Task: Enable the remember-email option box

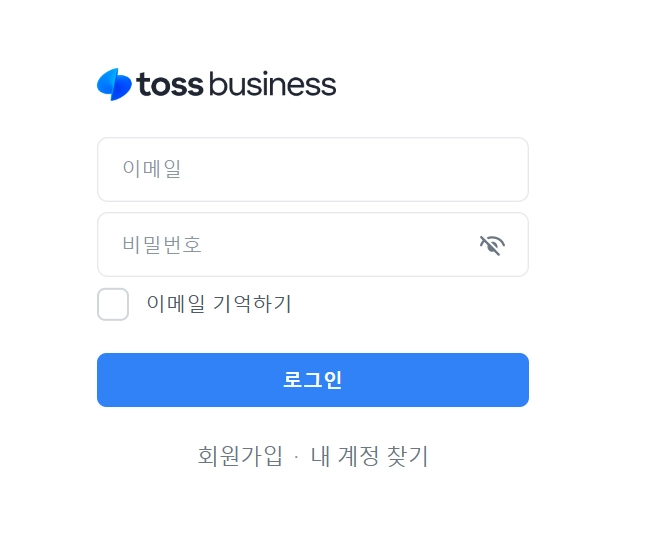Action: 113,304
